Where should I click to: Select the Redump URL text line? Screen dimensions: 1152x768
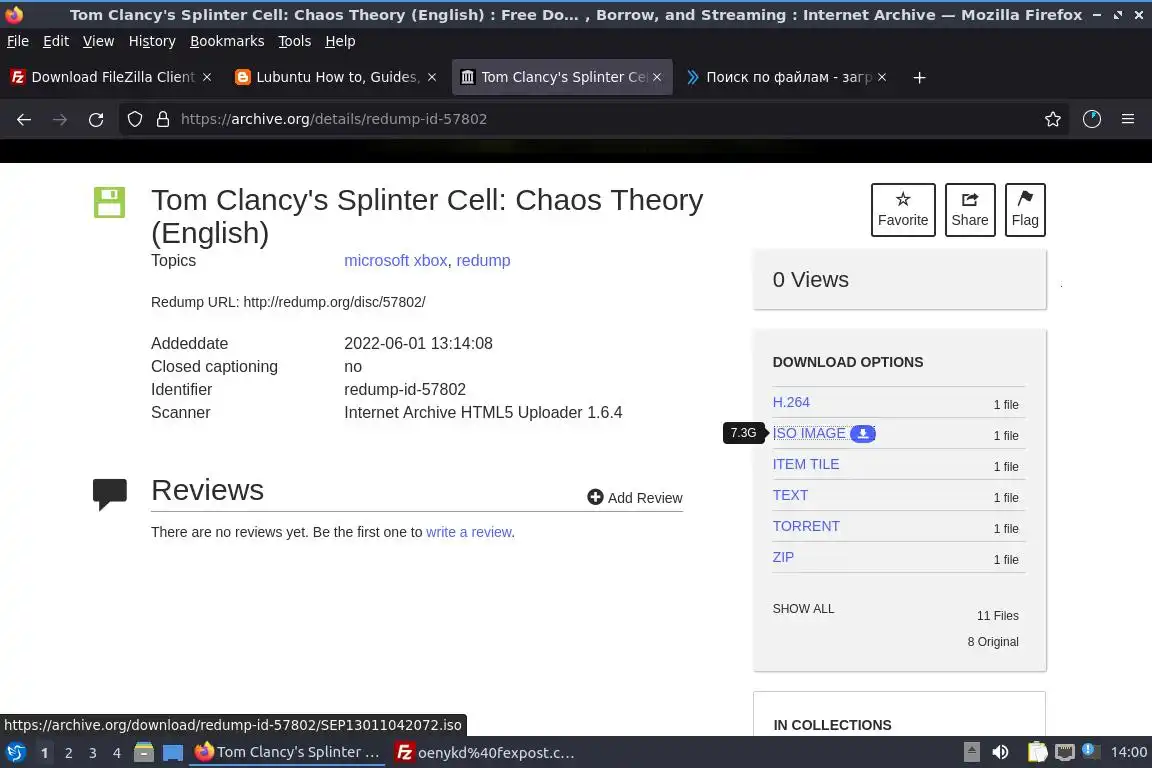click(x=288, y=302)
